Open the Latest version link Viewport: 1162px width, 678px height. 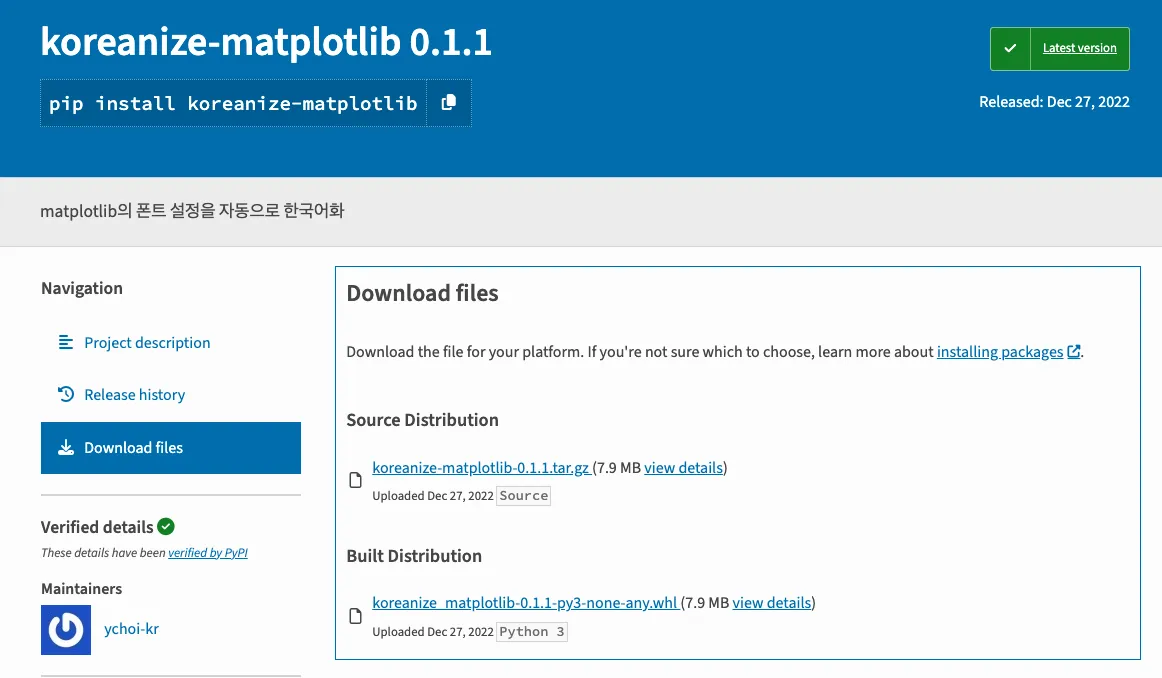pos(1079,48)
